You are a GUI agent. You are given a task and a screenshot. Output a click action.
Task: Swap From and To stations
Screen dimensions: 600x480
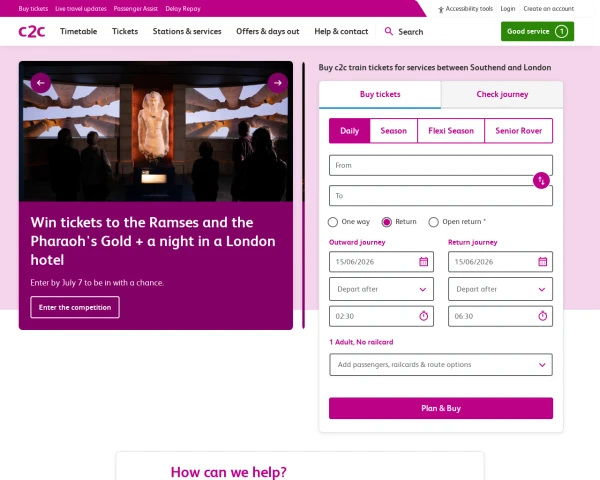541,180
